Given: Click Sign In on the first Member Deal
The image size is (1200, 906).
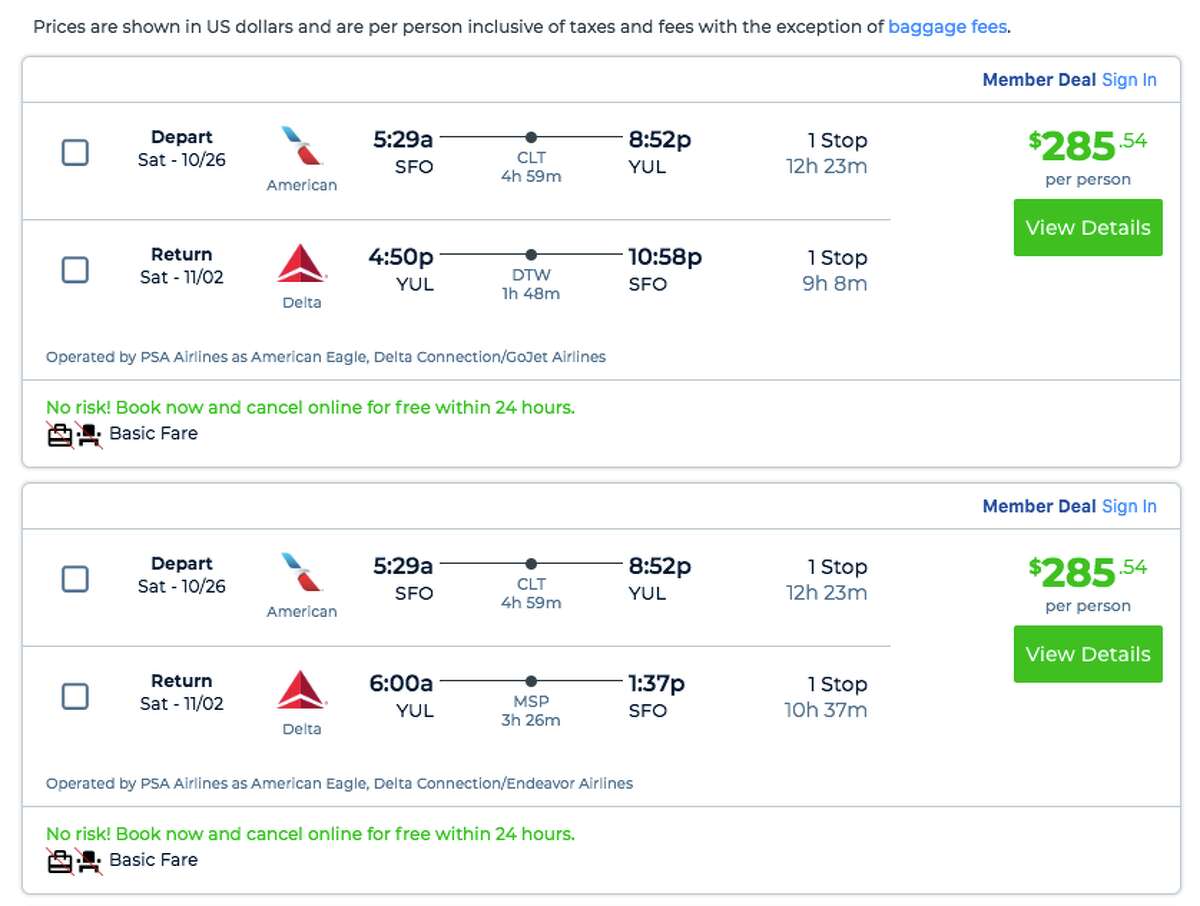Looking at the screenshot, I should click(x=1129, y=79).
